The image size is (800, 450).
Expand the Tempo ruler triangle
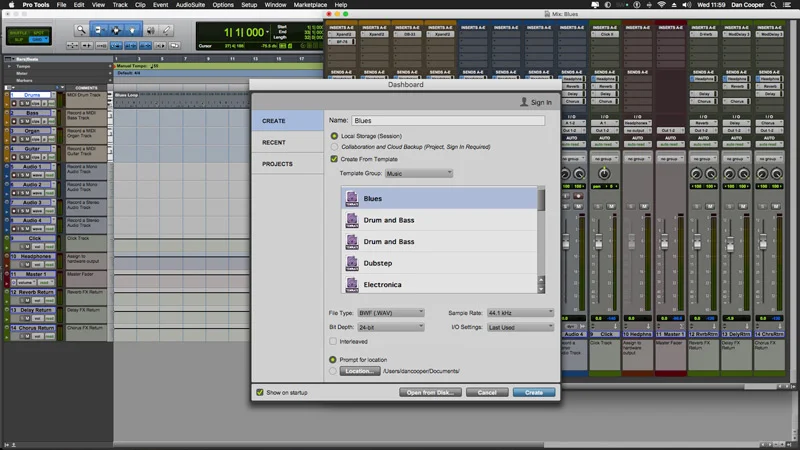point(9,66)
